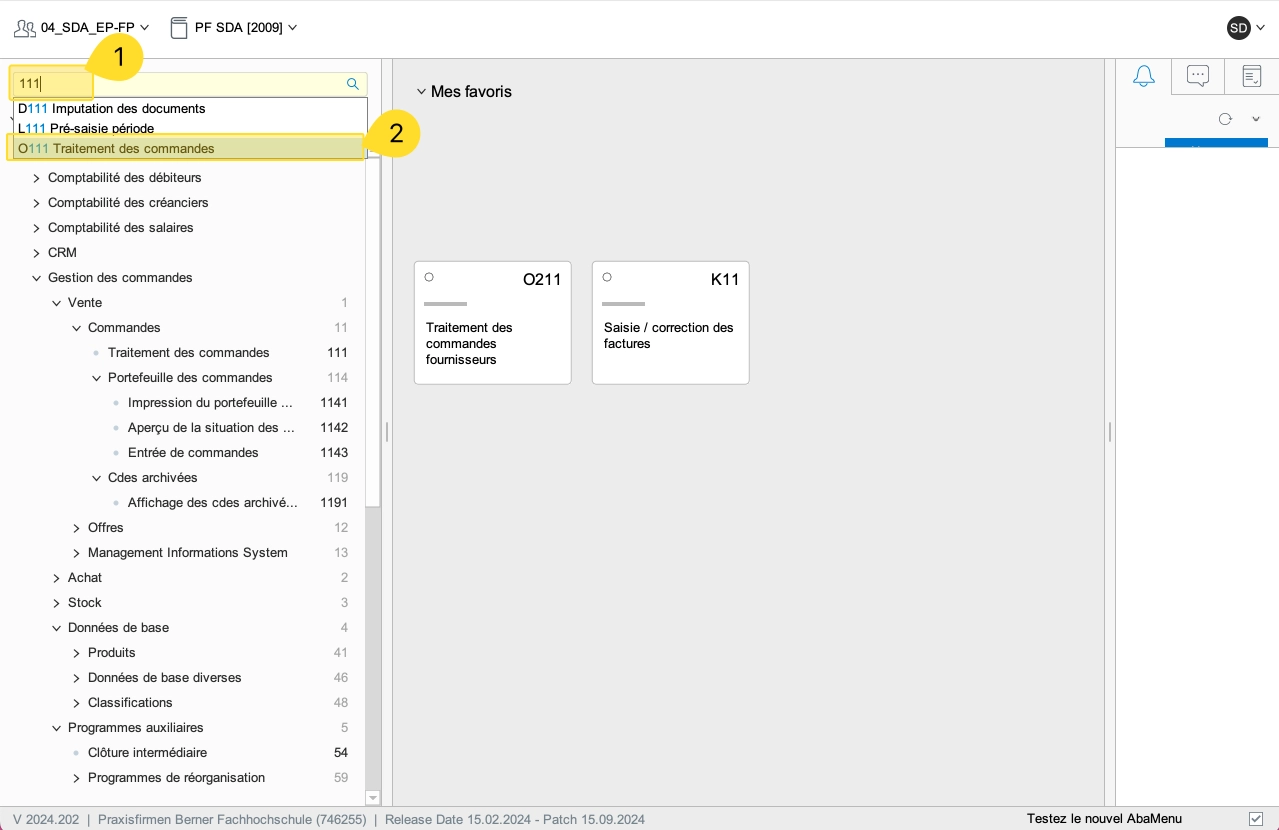1279x830 pixels.
Task: Select the radio circle on O211 tile
Action: (x=429, y=277)
